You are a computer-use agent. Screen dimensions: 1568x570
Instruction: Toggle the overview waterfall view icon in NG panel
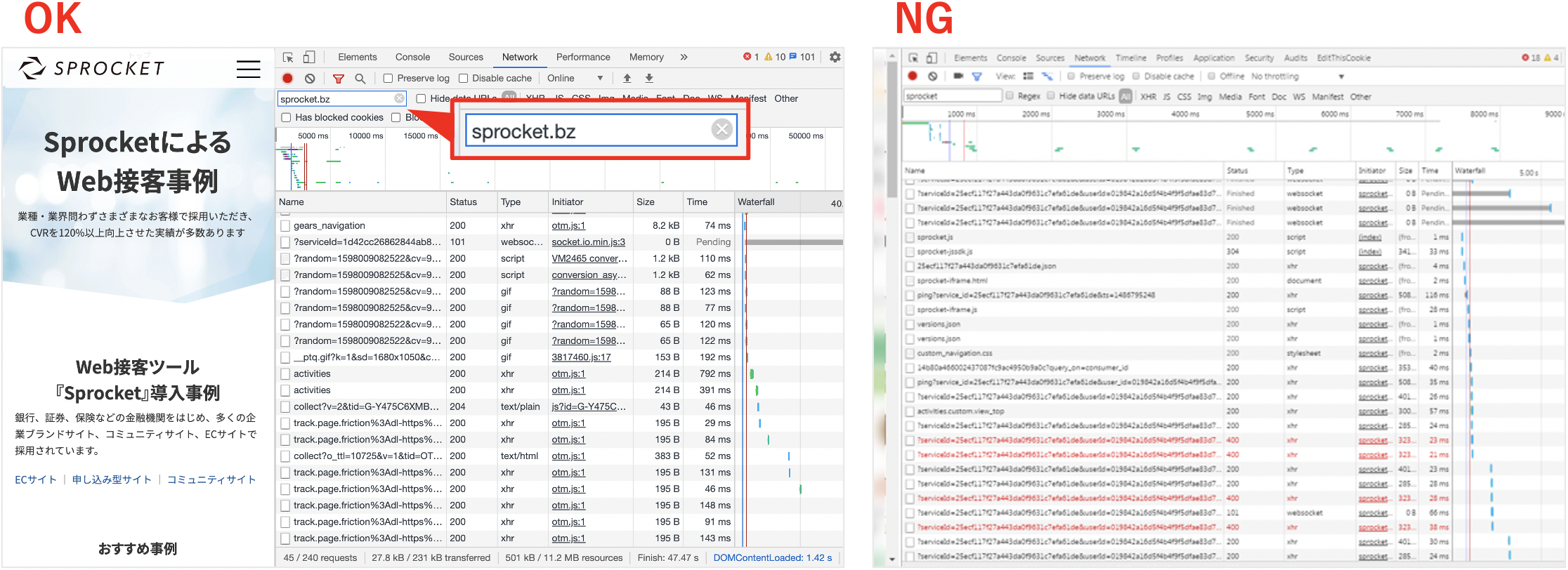pyautogui.click(x=1047, y=76)
